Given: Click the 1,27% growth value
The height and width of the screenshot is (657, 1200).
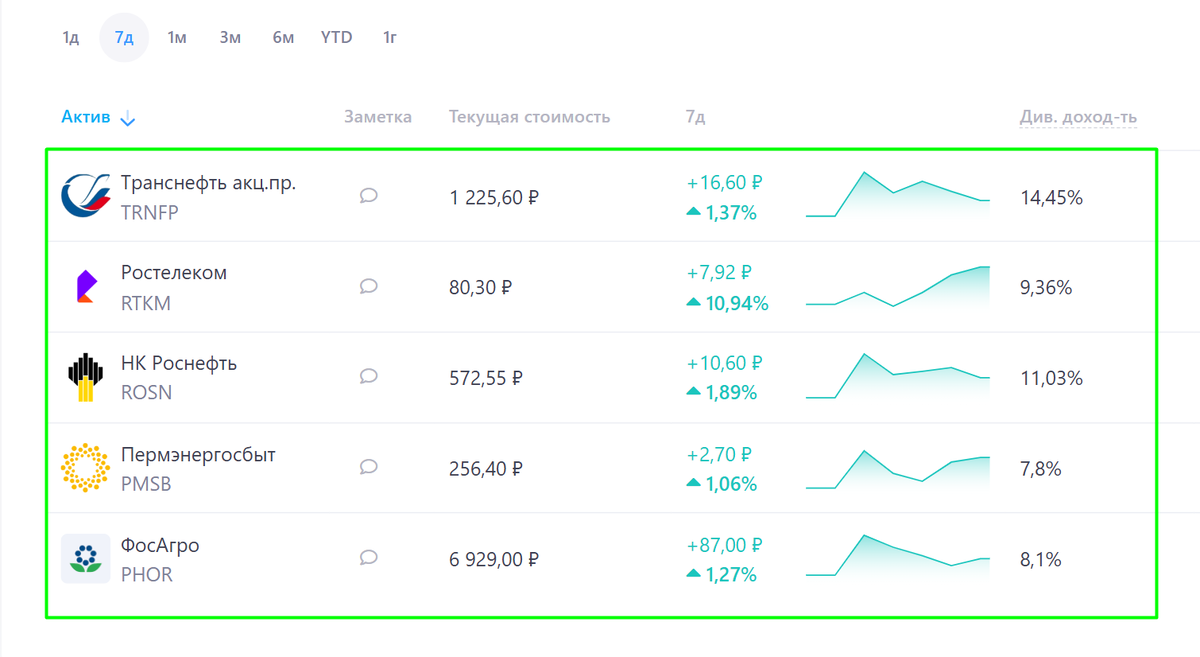Looking at the screenshot, I should click(x=731, y=575).
